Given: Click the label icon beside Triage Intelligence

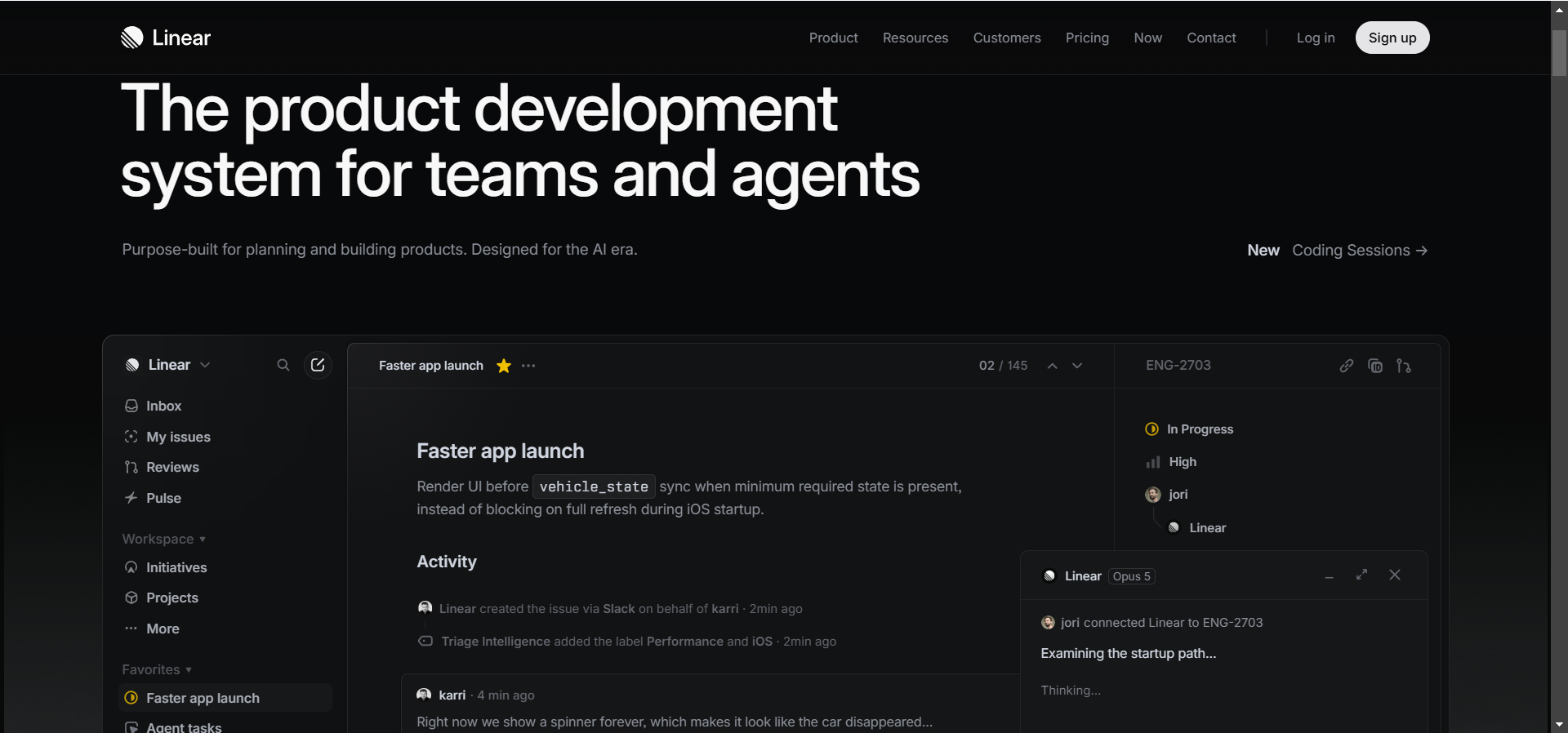Looking at the screenshot, I should [425, 642].
